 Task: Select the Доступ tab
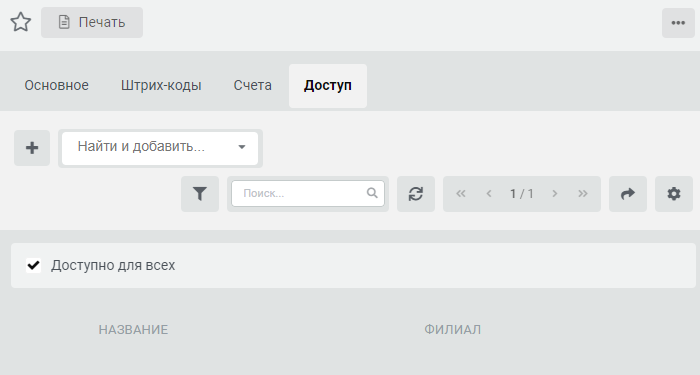pyautogui.click(x=328, y=86)
